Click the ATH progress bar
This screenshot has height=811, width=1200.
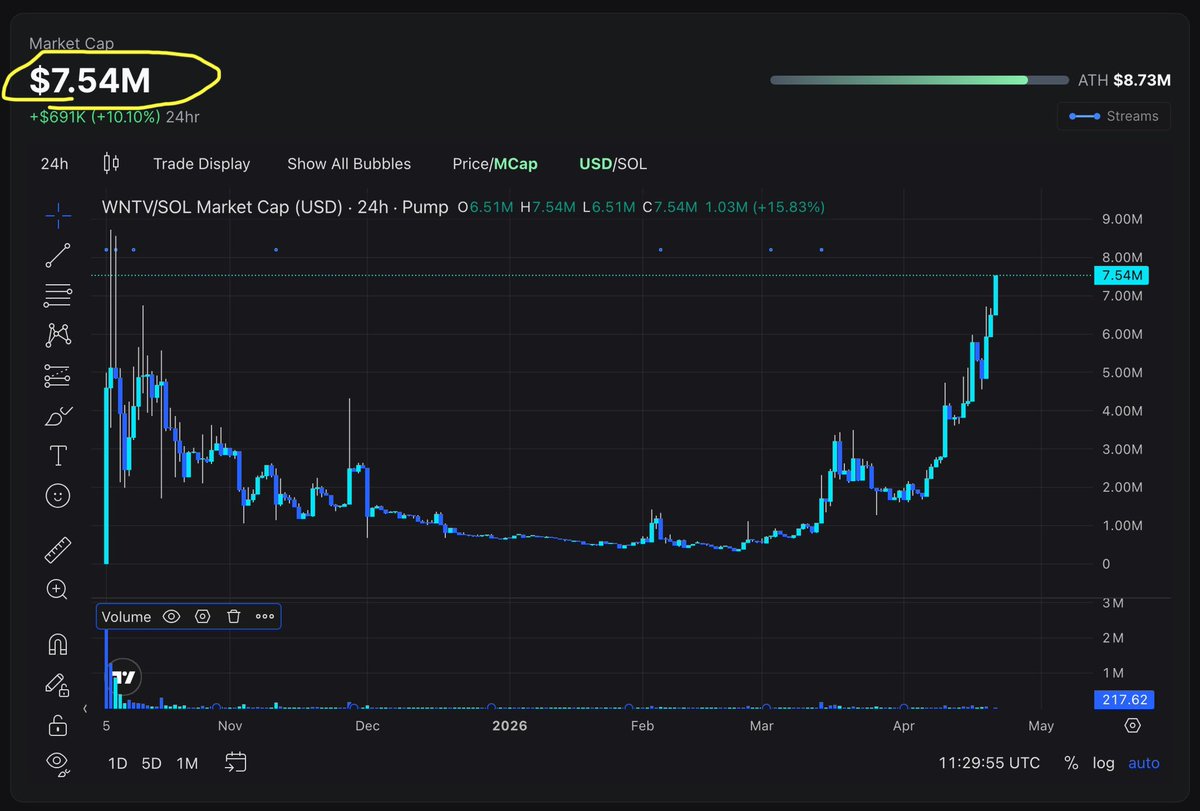click(918, 80)
